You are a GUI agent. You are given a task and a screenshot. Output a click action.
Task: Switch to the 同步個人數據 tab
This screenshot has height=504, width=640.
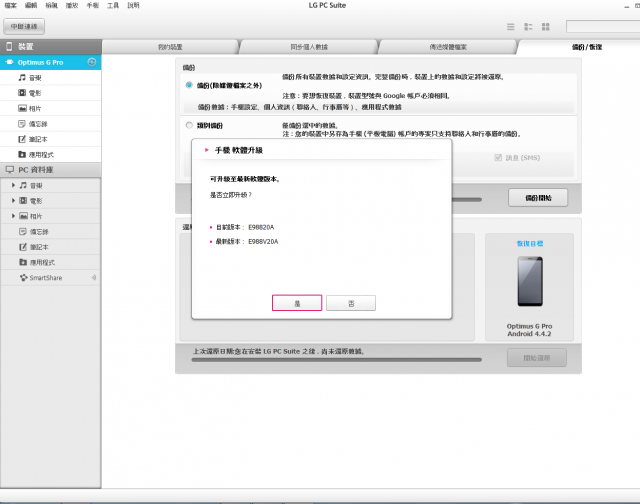point(309,47)
